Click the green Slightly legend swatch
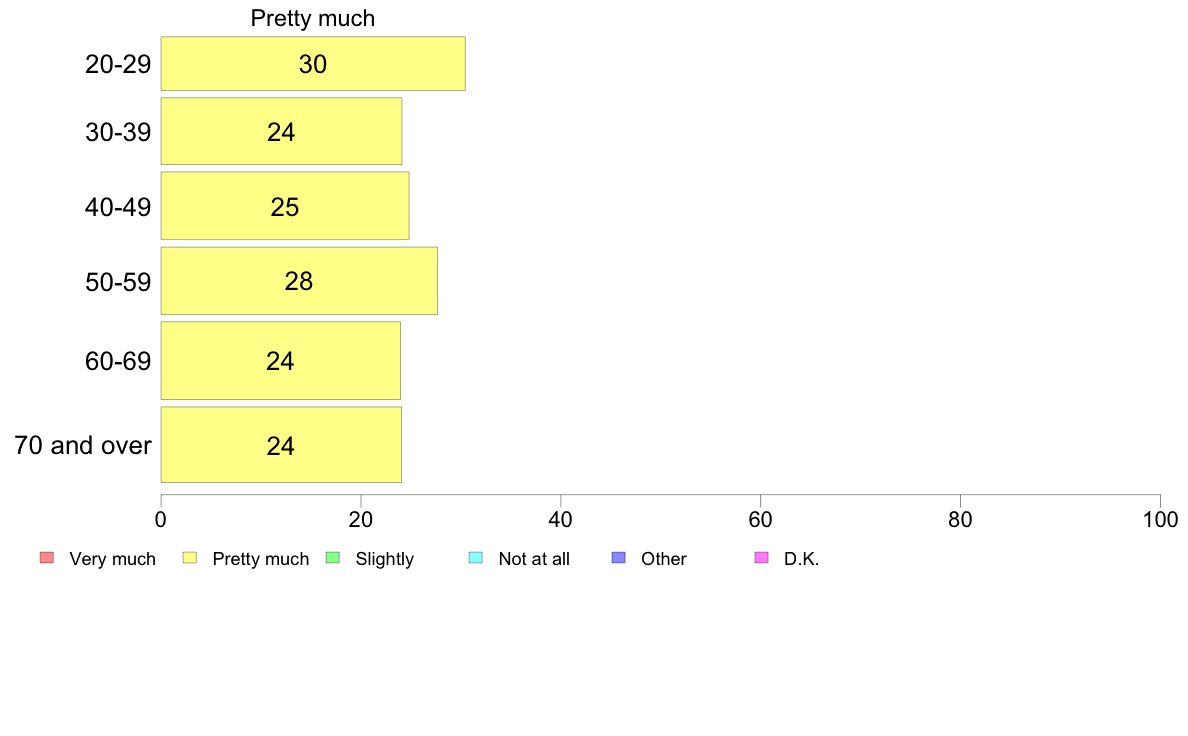This screenshot has height=736, width=1188. (x=333, y=558)
